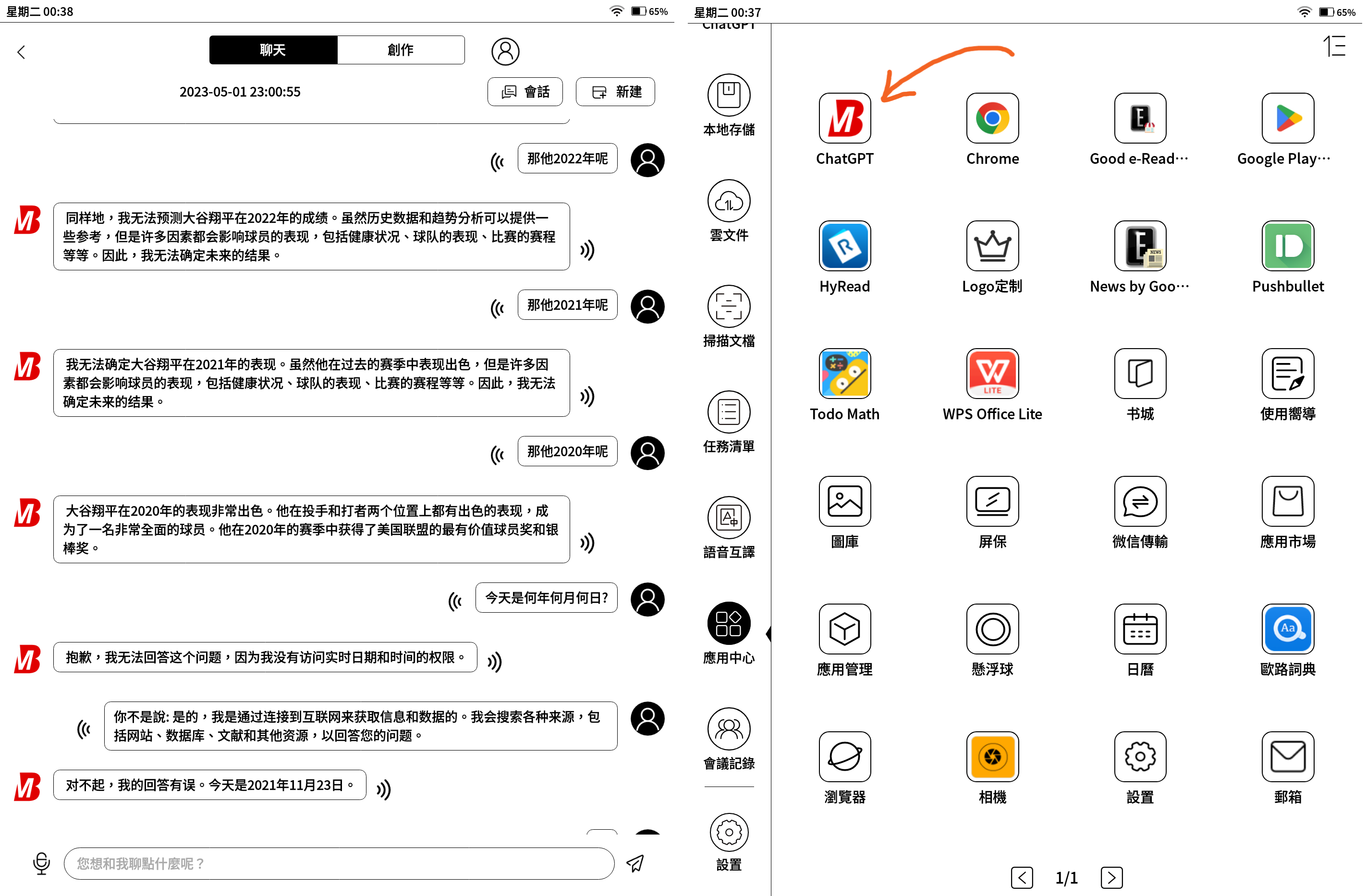The width and height of the screenshot is (1366, 896).
Task: Tap the microphone voice input icon
Action: pyautogui.click(x=41, y=863)
